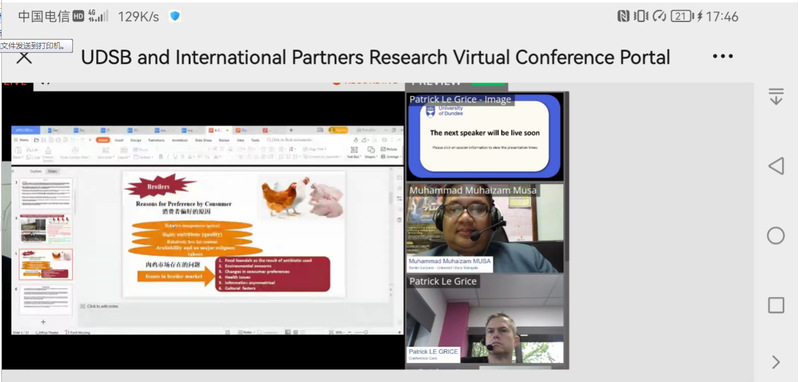Expand the right-pointing chevron at bottom right
Viewport: 798px width, 382px height.
click(x=776, y=362)
